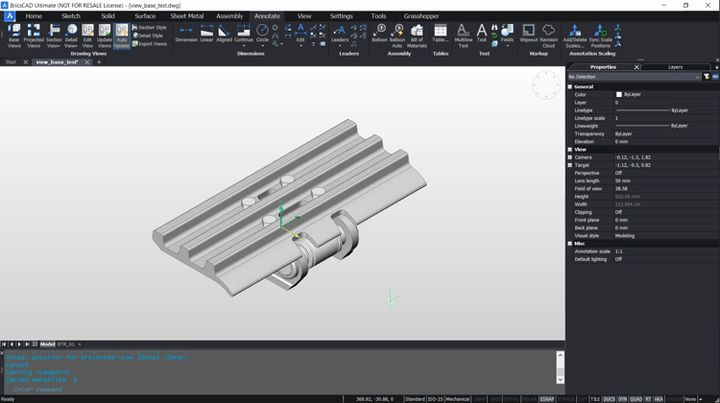Open the Section View tool

(54, 36)
